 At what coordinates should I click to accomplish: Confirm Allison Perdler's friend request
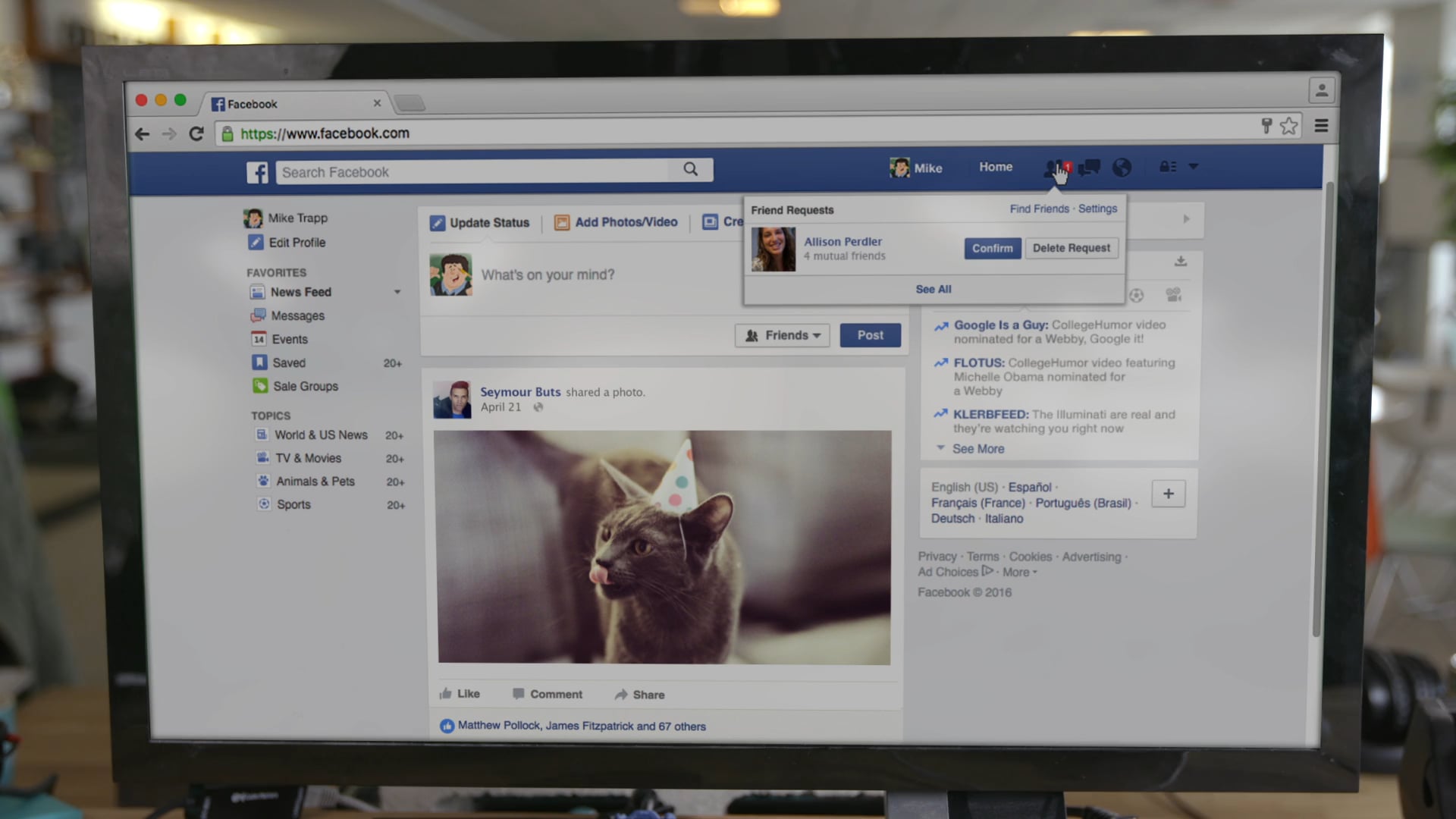pos(992,248)
